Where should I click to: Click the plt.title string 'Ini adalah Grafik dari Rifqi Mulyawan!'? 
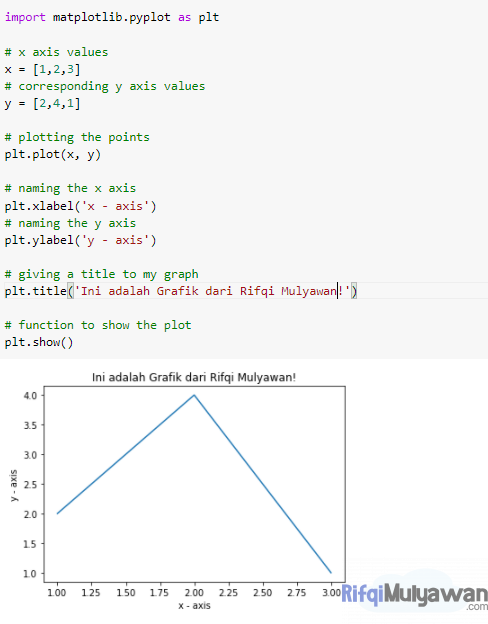click(x=212, y=291)
